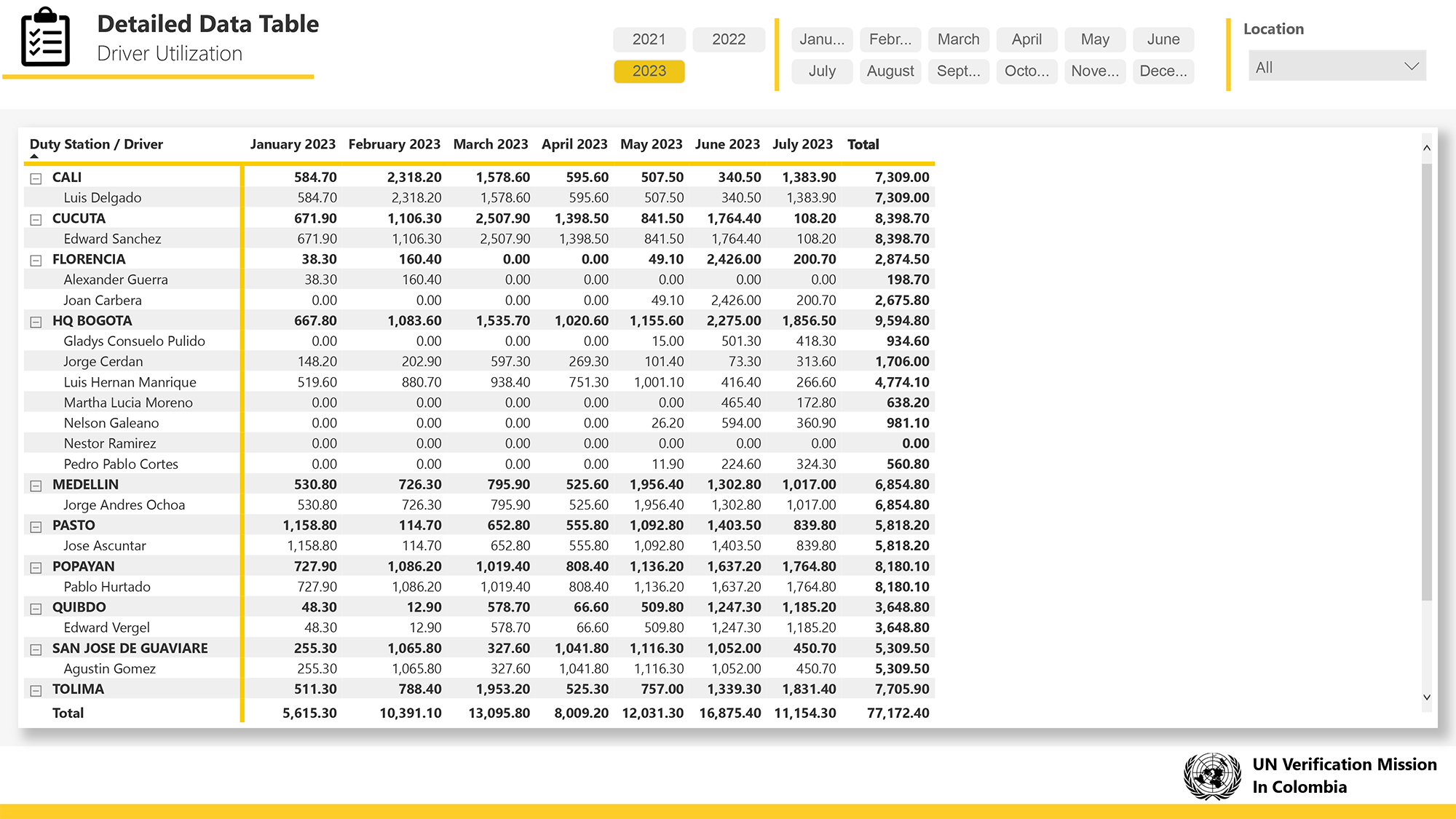
Task: Click the Detailed Data Table title
Action: 208,24
